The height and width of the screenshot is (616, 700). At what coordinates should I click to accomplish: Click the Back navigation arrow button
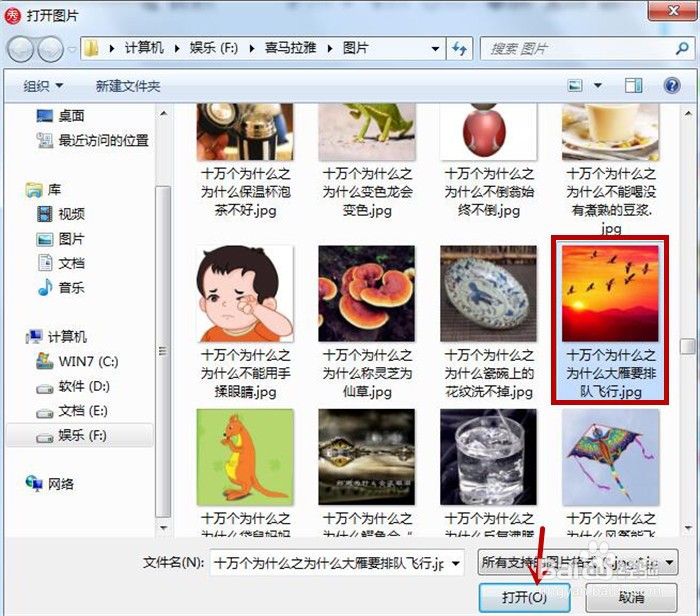tap(21, 49)
